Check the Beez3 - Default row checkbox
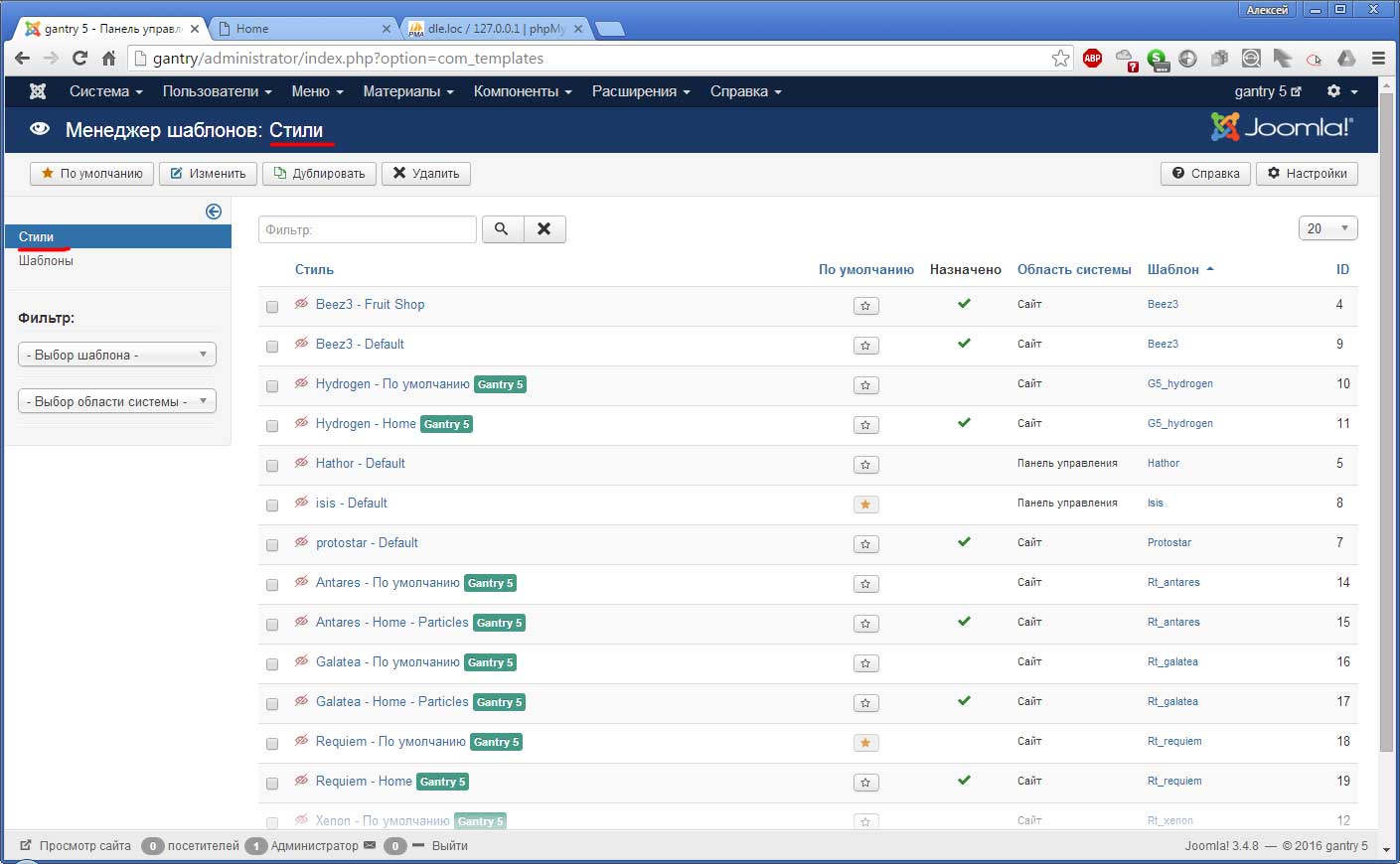This screenshot has width=1400, height=864. pyautogui.click(x=272, y=347)
